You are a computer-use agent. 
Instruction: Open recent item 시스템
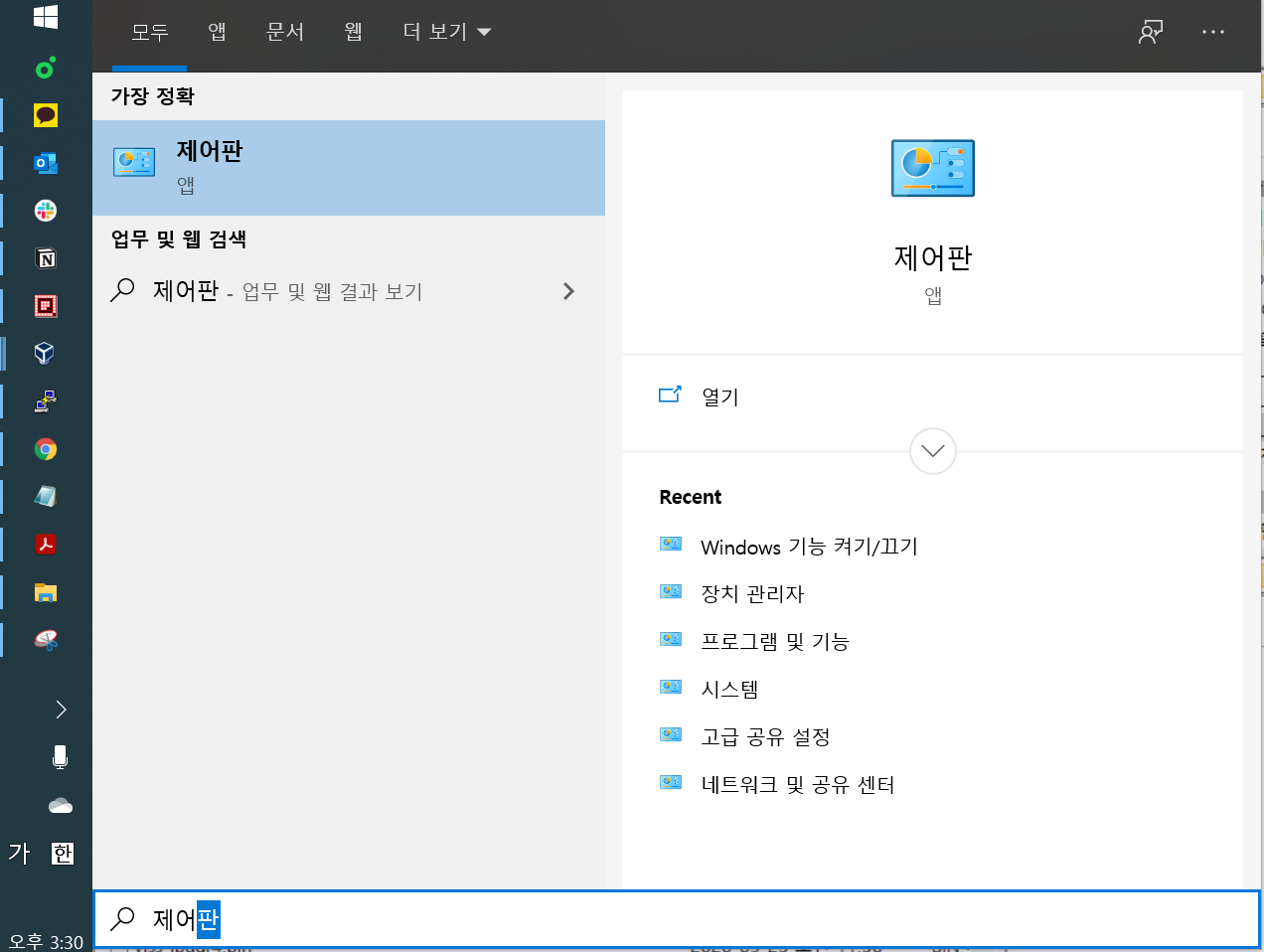click(x=729, y=690)
